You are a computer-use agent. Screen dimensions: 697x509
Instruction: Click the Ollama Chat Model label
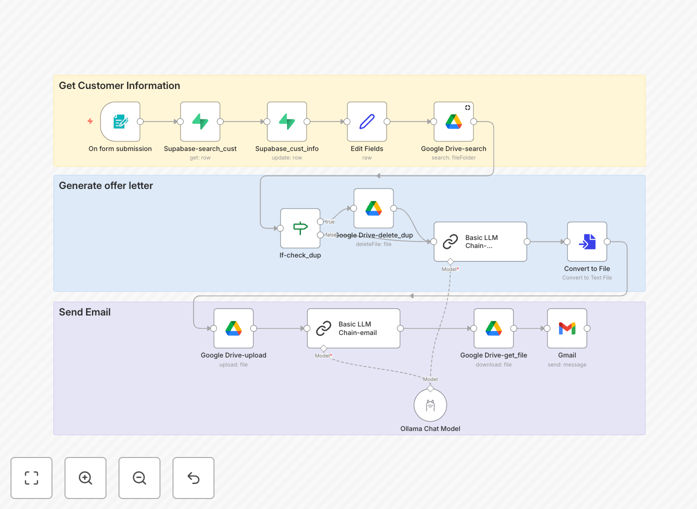(x=430, y=429)
